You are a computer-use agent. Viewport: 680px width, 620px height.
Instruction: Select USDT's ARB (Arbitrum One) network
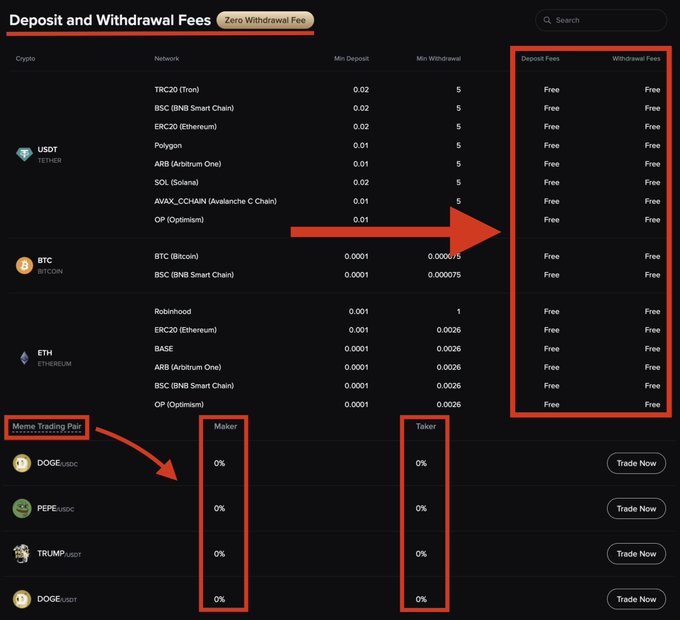coord(188,164)
